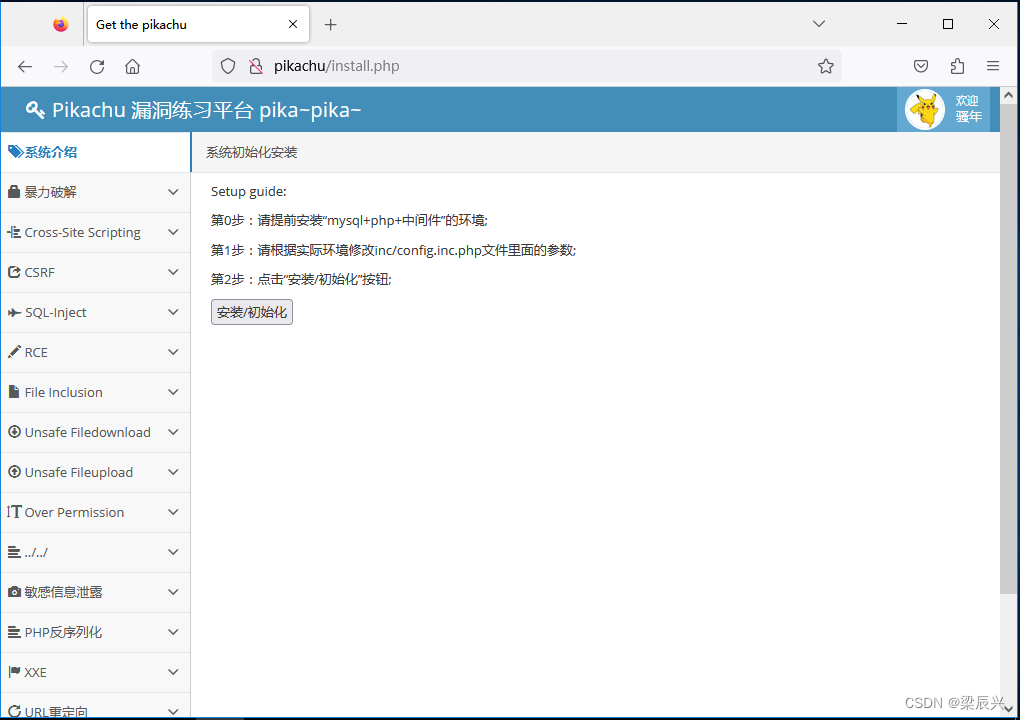Image resolution: width=1020 pixels, height=720 pixels.
Task: Click the ../../ list icon
Action: coord(14,552)
